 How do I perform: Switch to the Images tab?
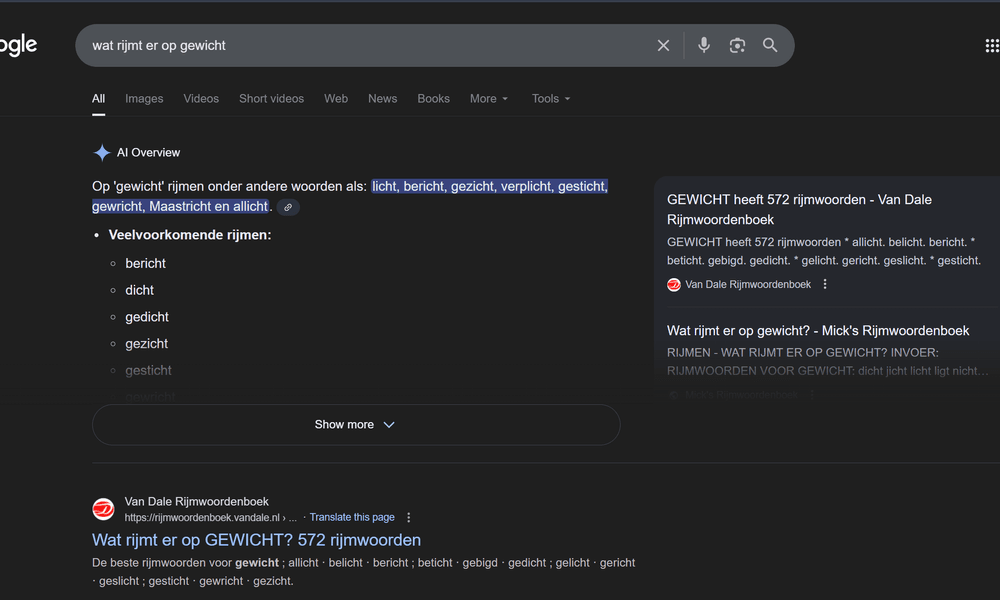[x=143, y=98]
